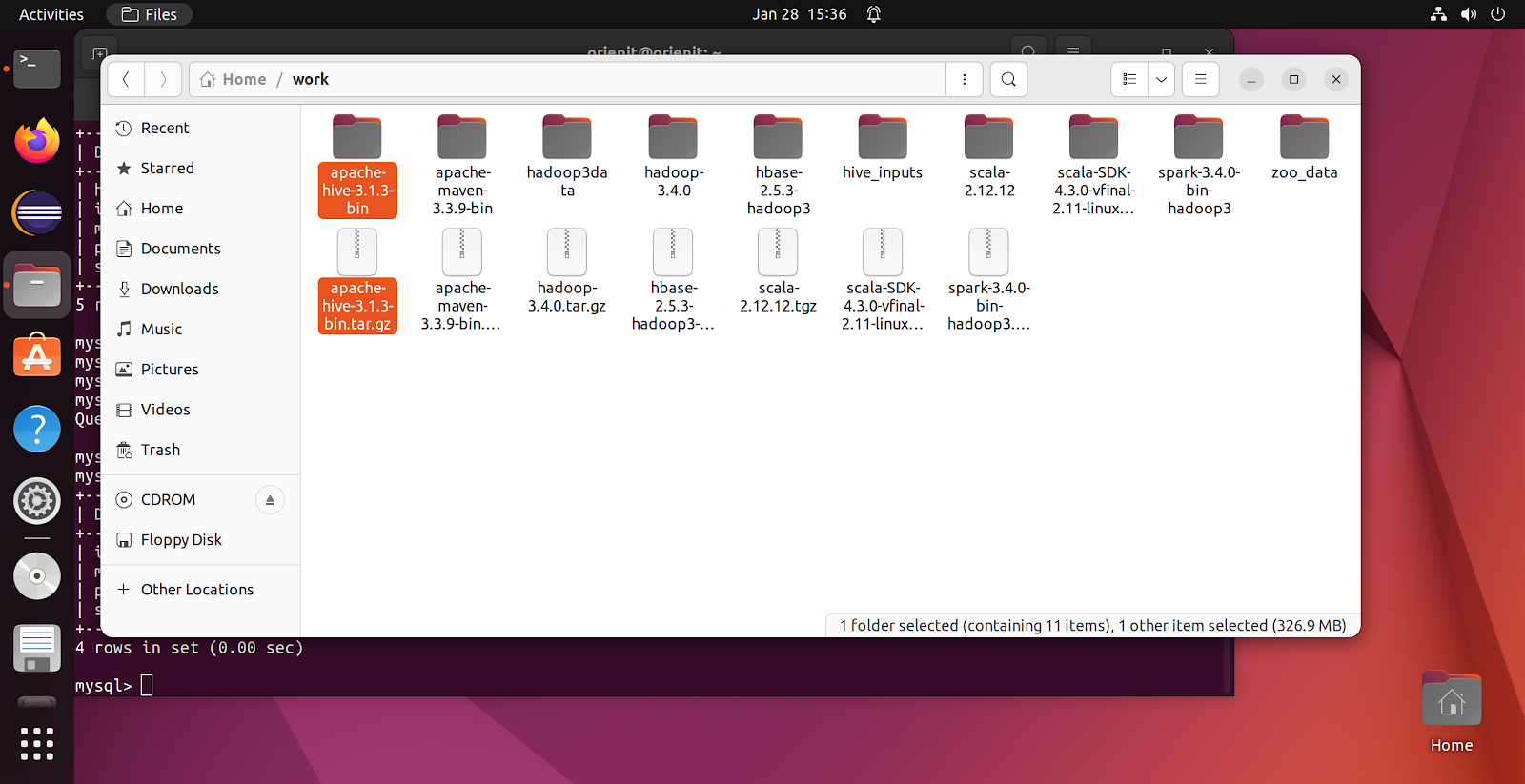
Task: Open search with the magnifier button
Action: [x=1008, y=79]
